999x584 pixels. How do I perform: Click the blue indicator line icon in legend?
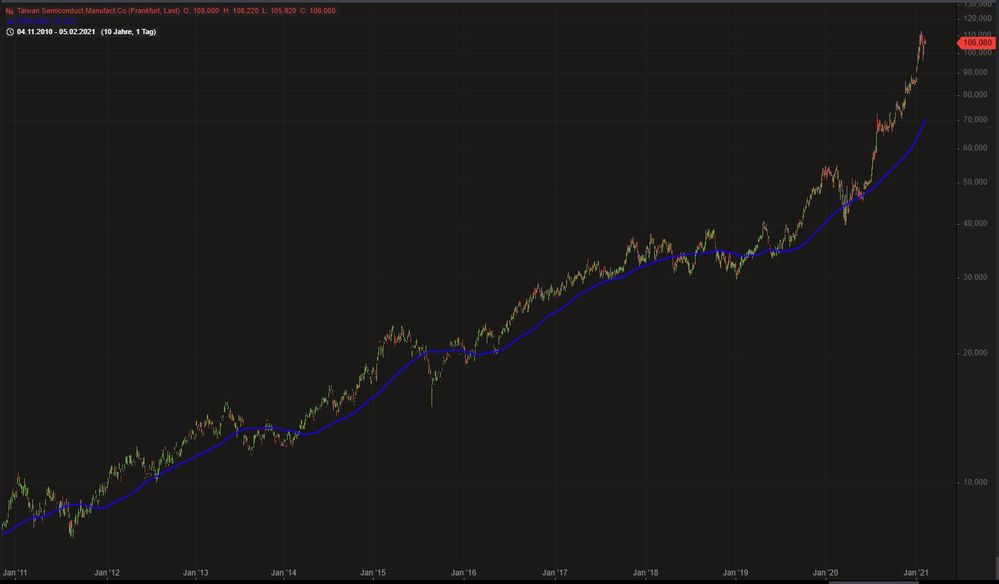point(9,20)
